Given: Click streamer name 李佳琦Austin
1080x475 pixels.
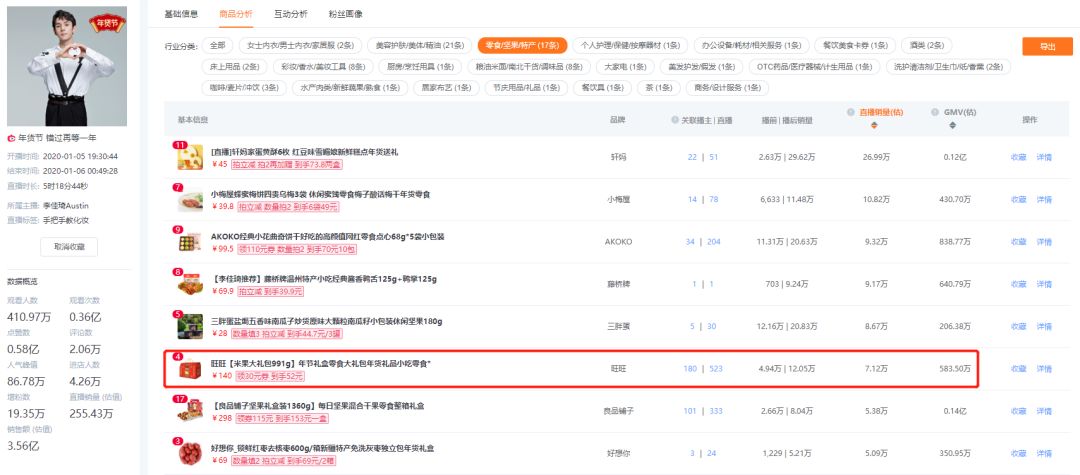Looking at the screenshot, I should (x=66, y=206).
